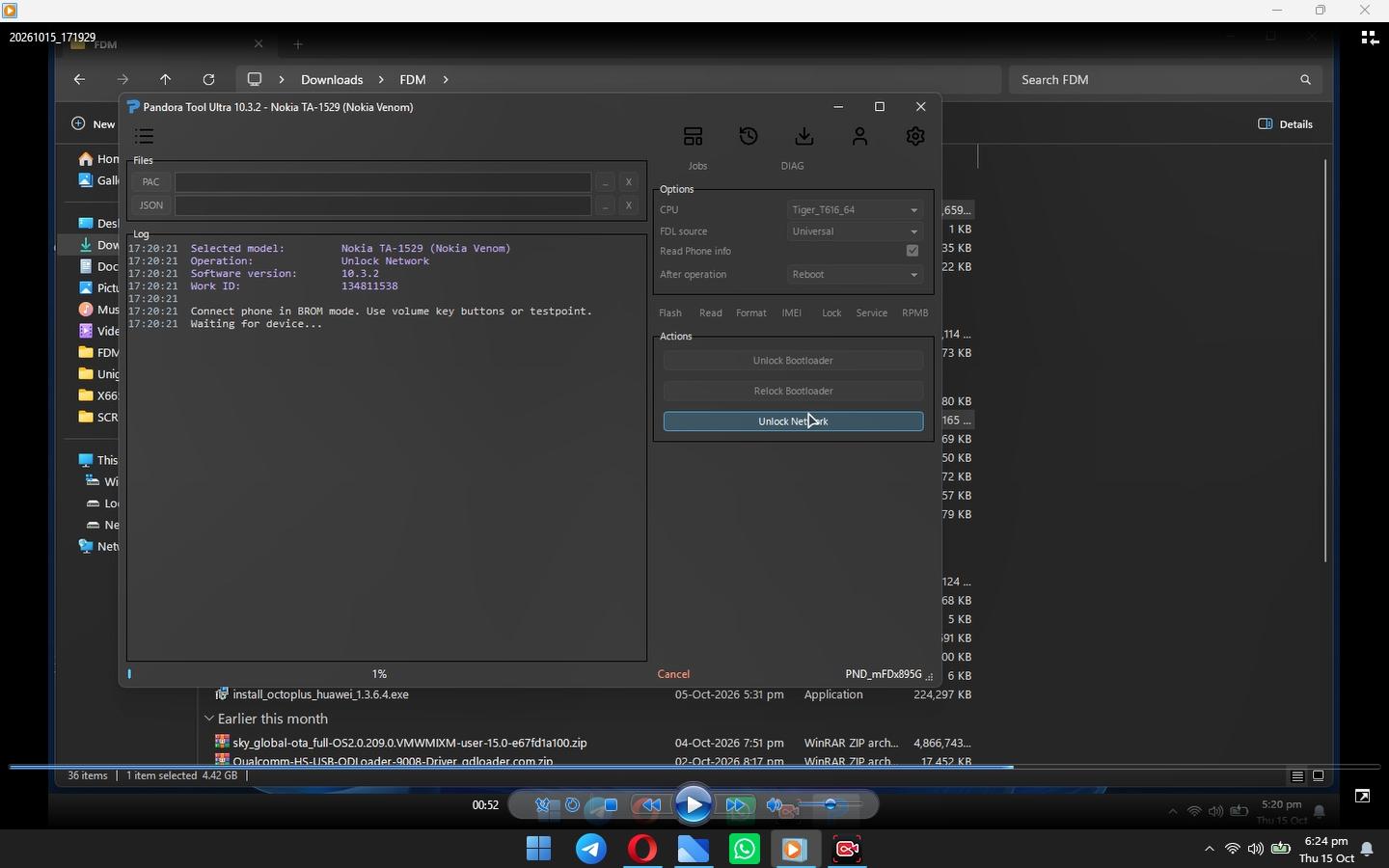
Task: Open the hamburger menu in Pandora Tool
Action: pyautogui.click(x=145, y=136)
